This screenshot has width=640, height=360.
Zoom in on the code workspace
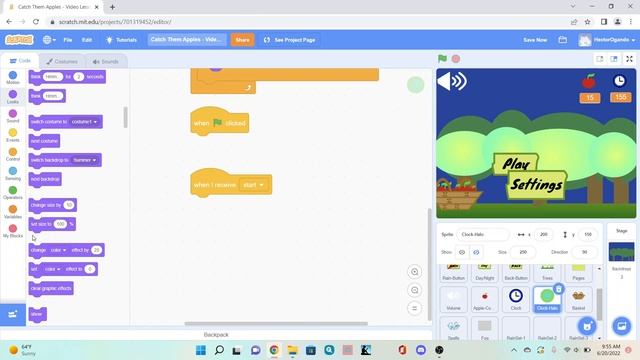414,272
